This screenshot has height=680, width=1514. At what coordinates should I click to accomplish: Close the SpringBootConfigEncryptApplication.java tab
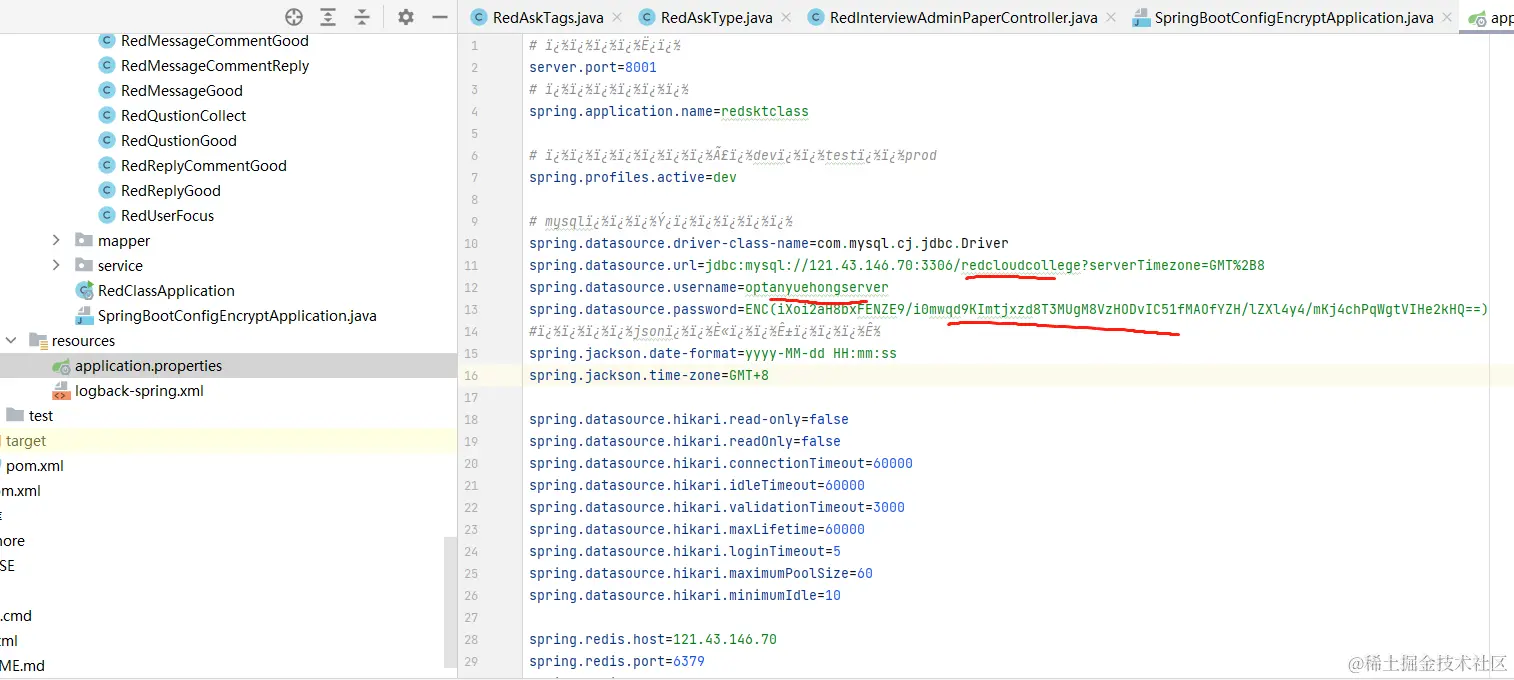[1446, 17]
